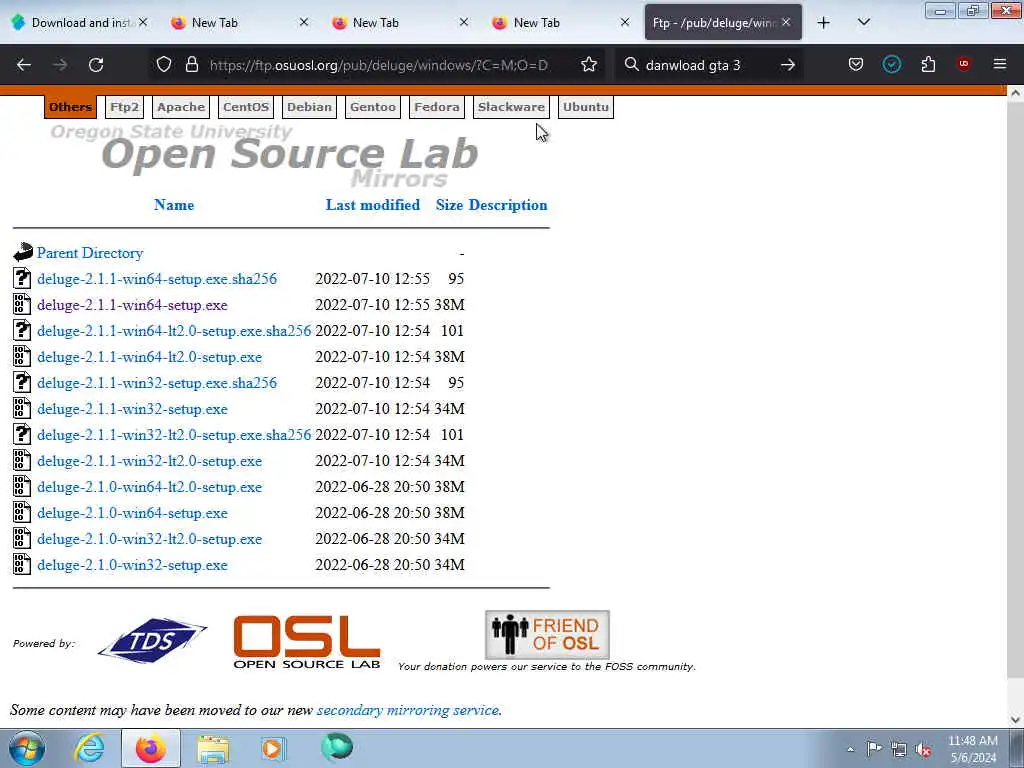Expand the list all tabs chevron

(863, 23)
